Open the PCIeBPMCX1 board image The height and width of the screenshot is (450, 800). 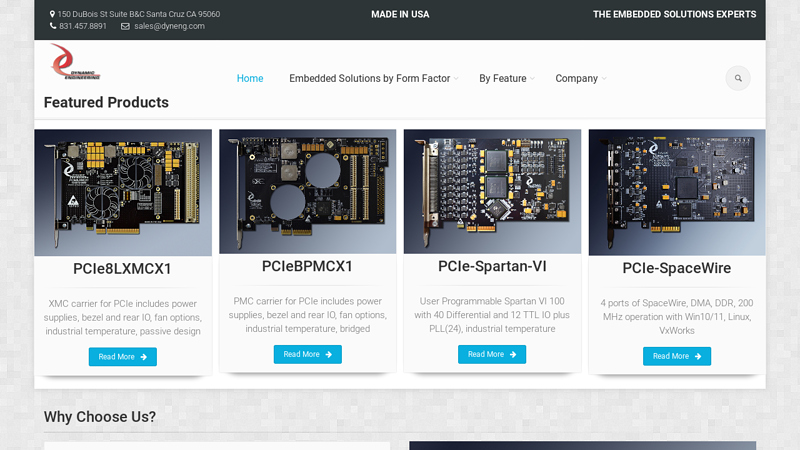pos(308,191)
